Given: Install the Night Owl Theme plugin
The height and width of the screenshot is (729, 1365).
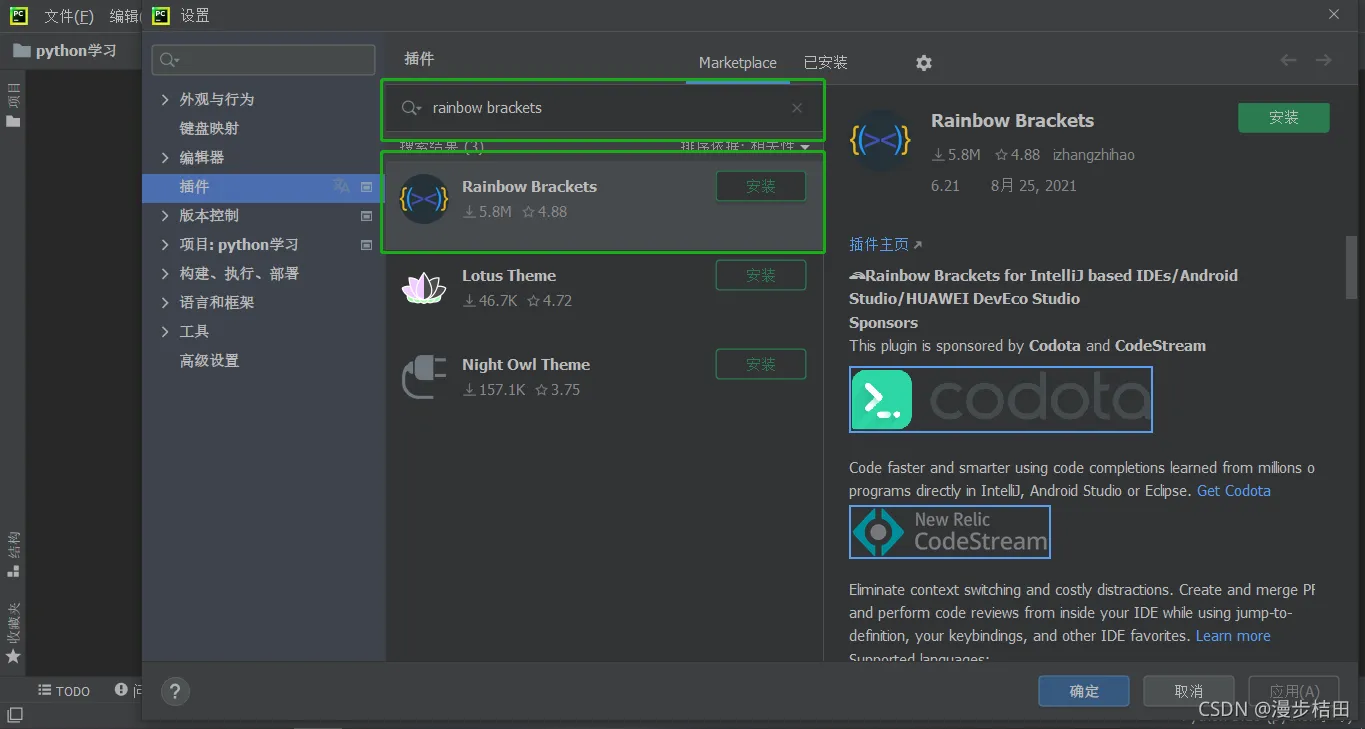Looking at the screenshot, I should (x=761, y=365).
